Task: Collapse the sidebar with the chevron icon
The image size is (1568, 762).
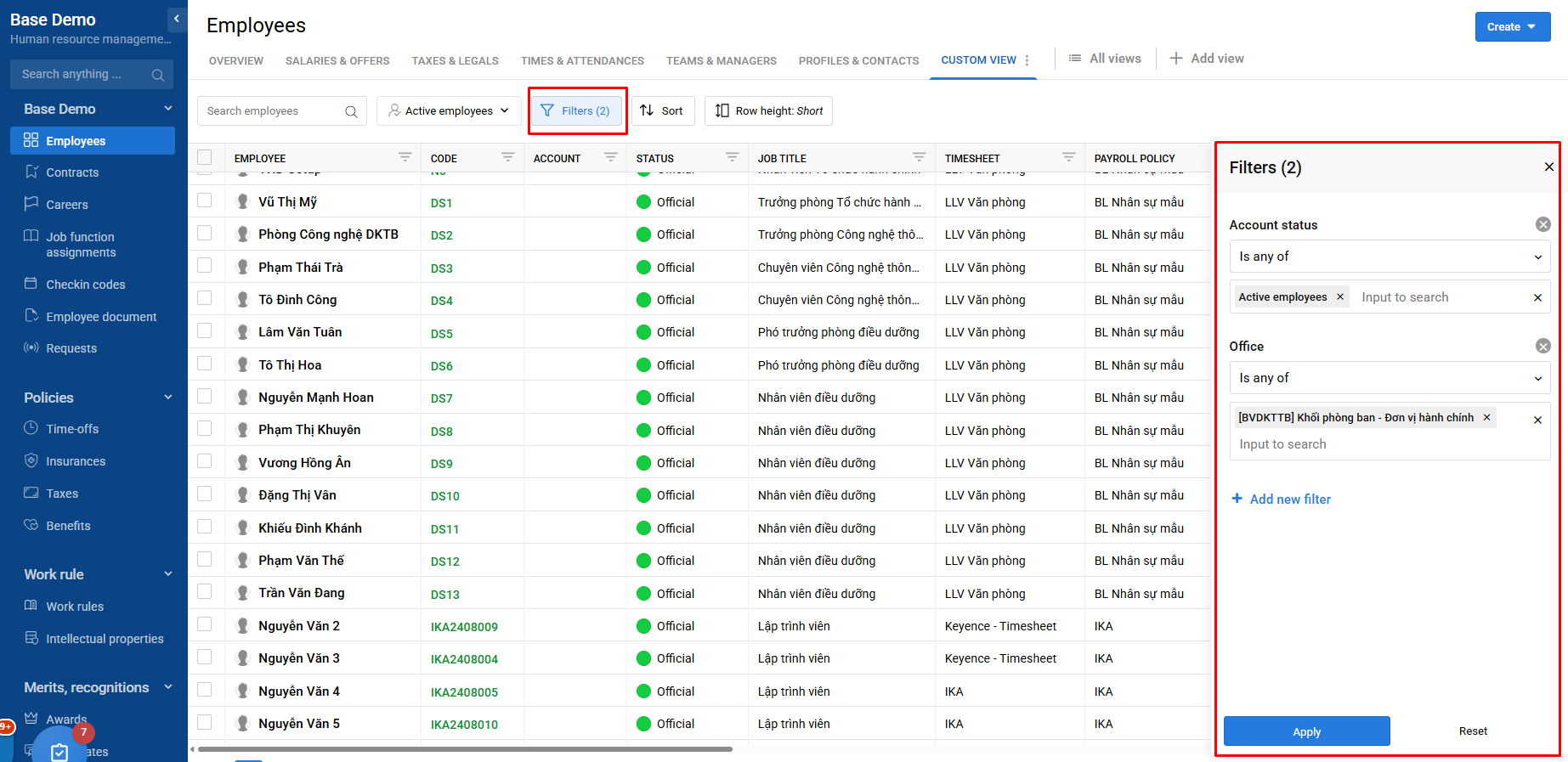Action: click(176, 18)
